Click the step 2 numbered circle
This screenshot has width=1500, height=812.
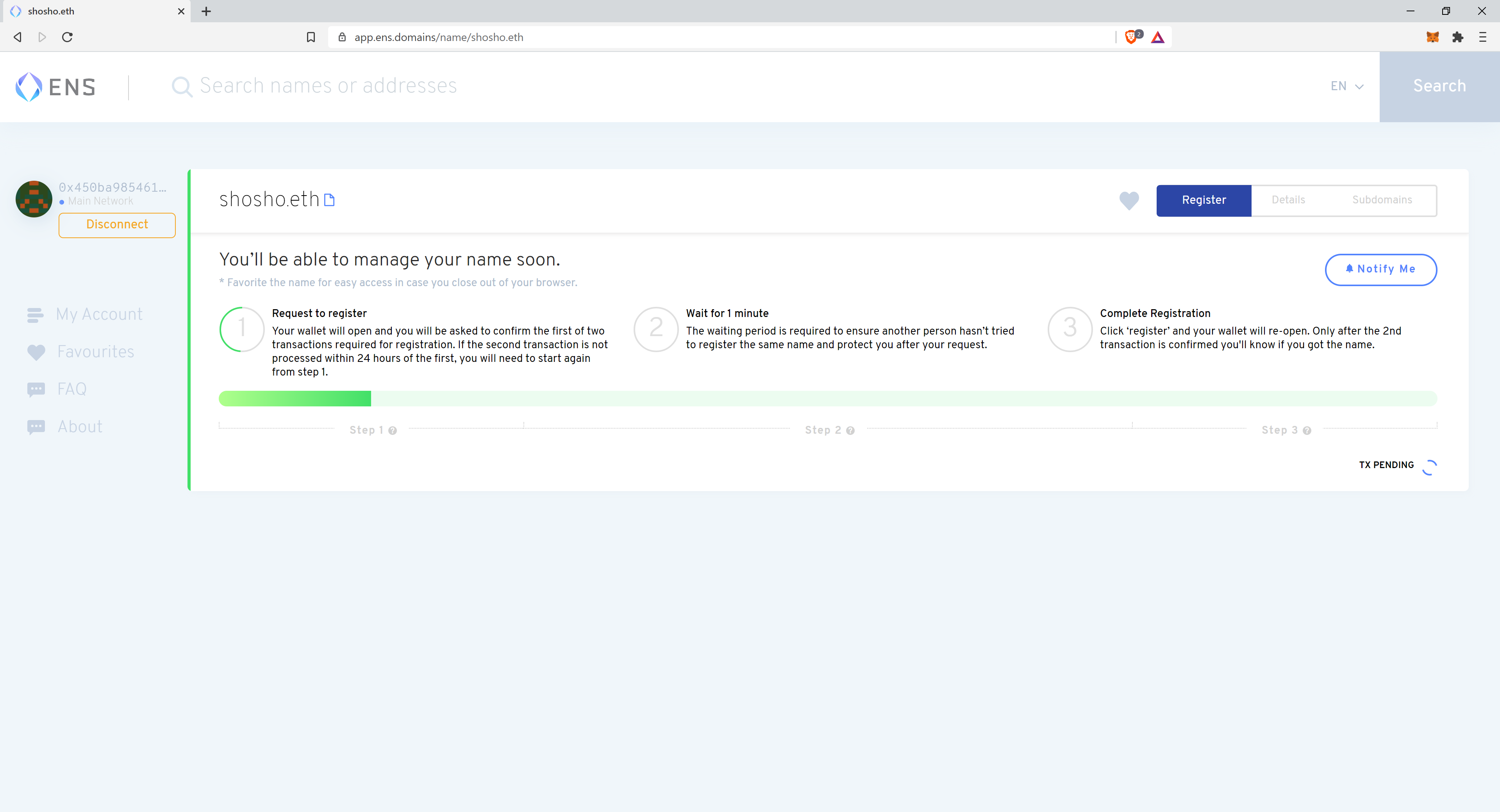(656, 329)
